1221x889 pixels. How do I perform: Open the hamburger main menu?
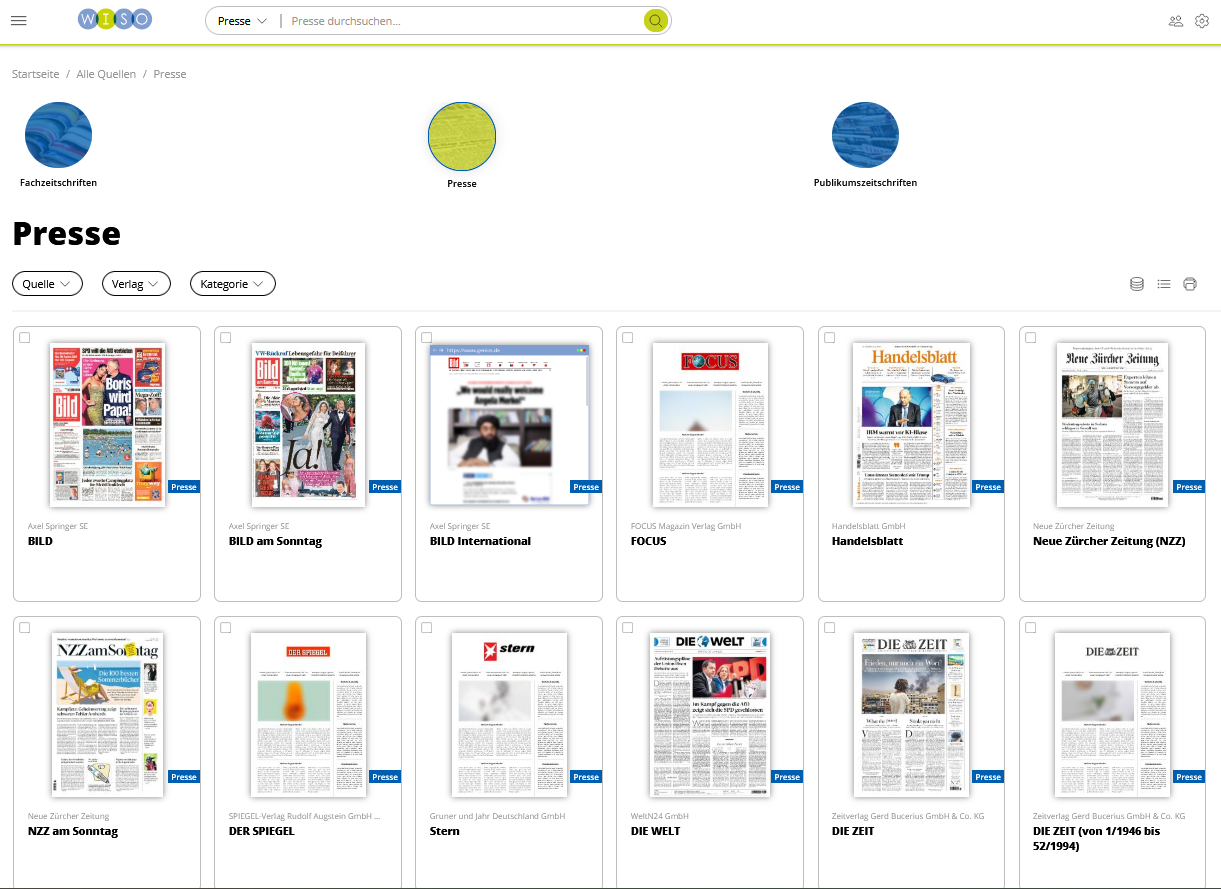point(18,21)
